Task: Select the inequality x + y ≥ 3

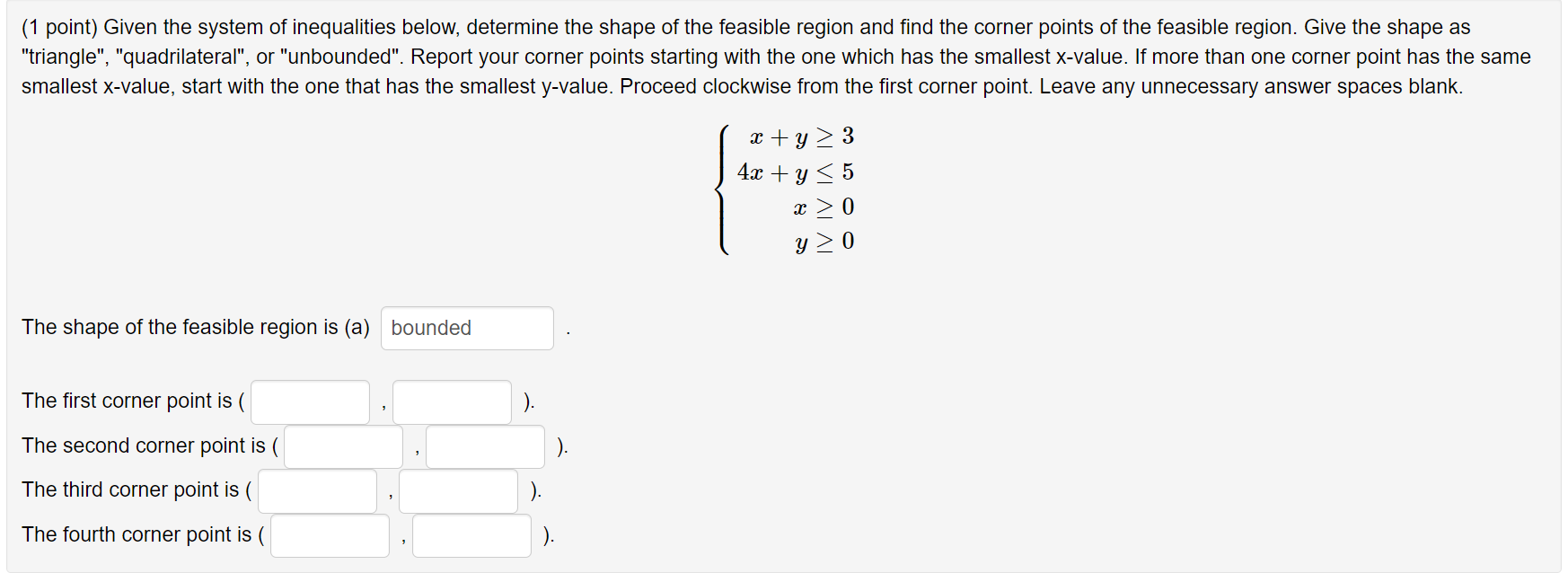Action: (x=797, y=137)
